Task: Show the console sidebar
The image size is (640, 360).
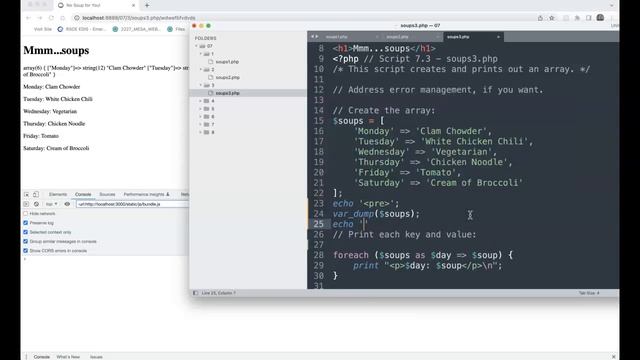Action: (27, 204)
